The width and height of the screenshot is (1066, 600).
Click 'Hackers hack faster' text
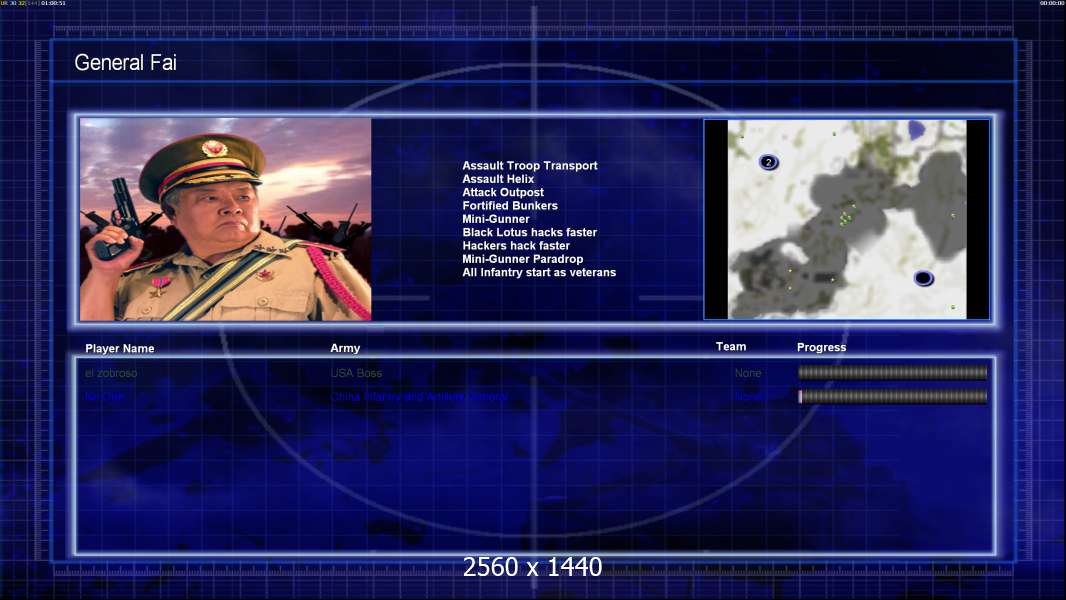tap(516, 245)
